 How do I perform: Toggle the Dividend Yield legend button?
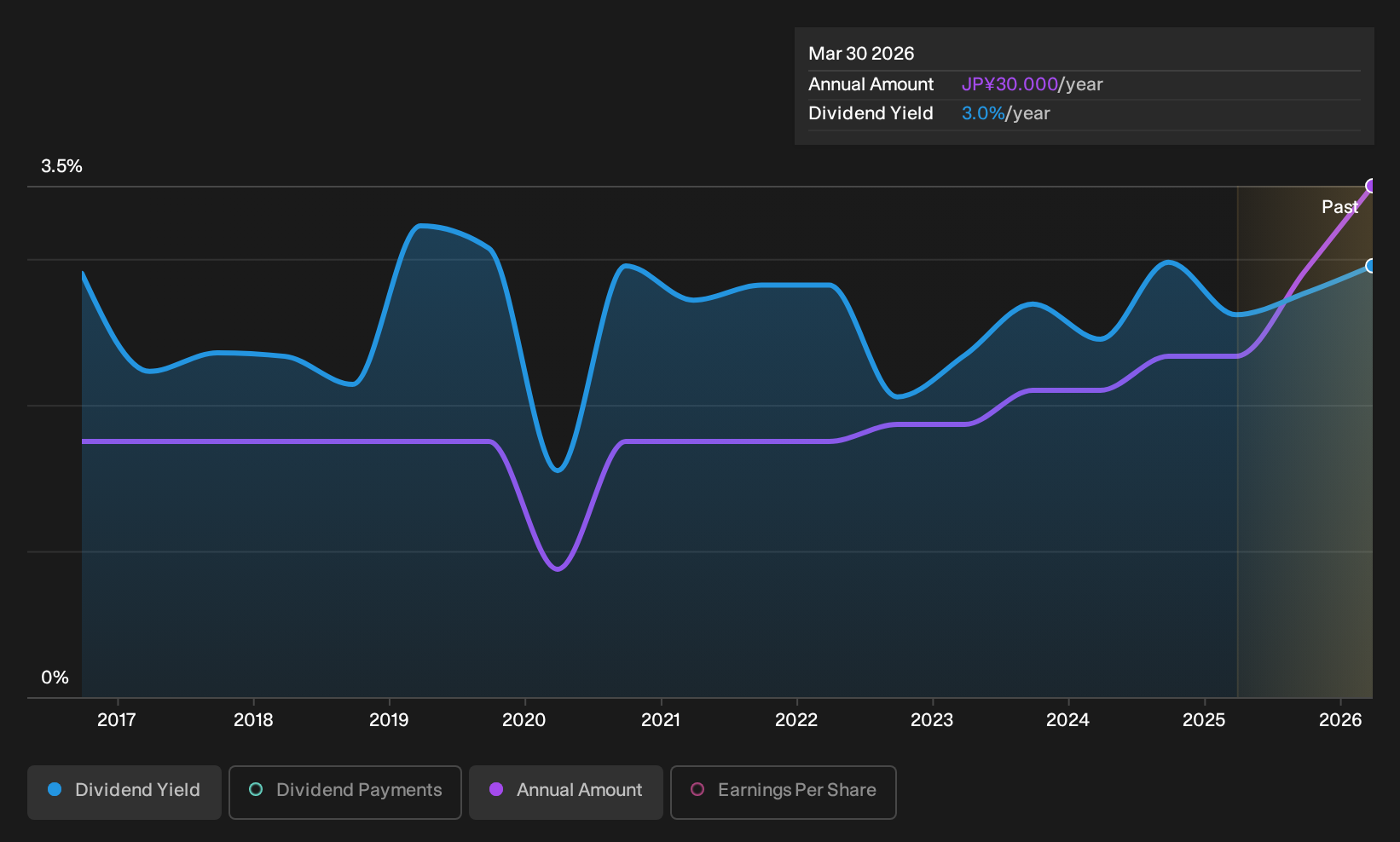pos(124,792)
